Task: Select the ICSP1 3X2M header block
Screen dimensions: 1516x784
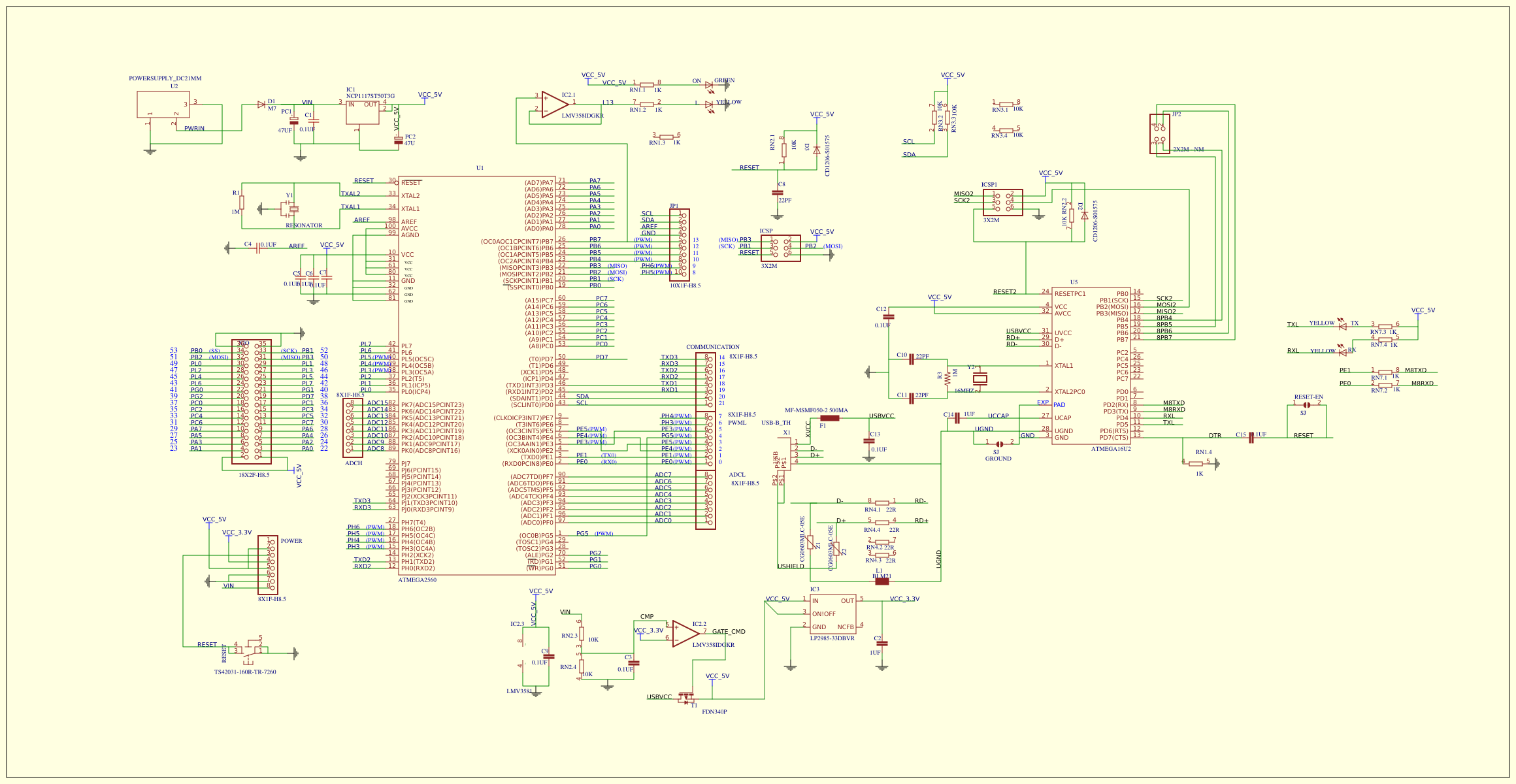Action: tap(1002, 203)
